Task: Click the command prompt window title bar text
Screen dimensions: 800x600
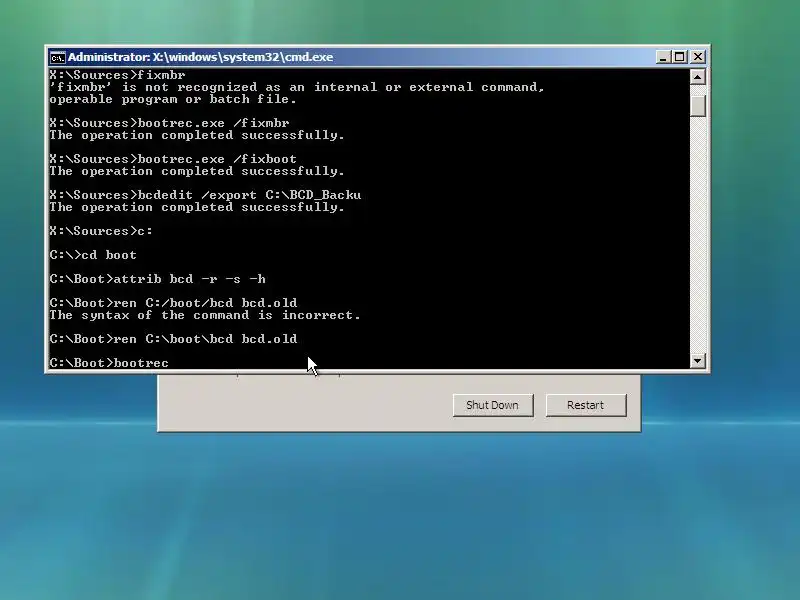Action: coord(201,57)
